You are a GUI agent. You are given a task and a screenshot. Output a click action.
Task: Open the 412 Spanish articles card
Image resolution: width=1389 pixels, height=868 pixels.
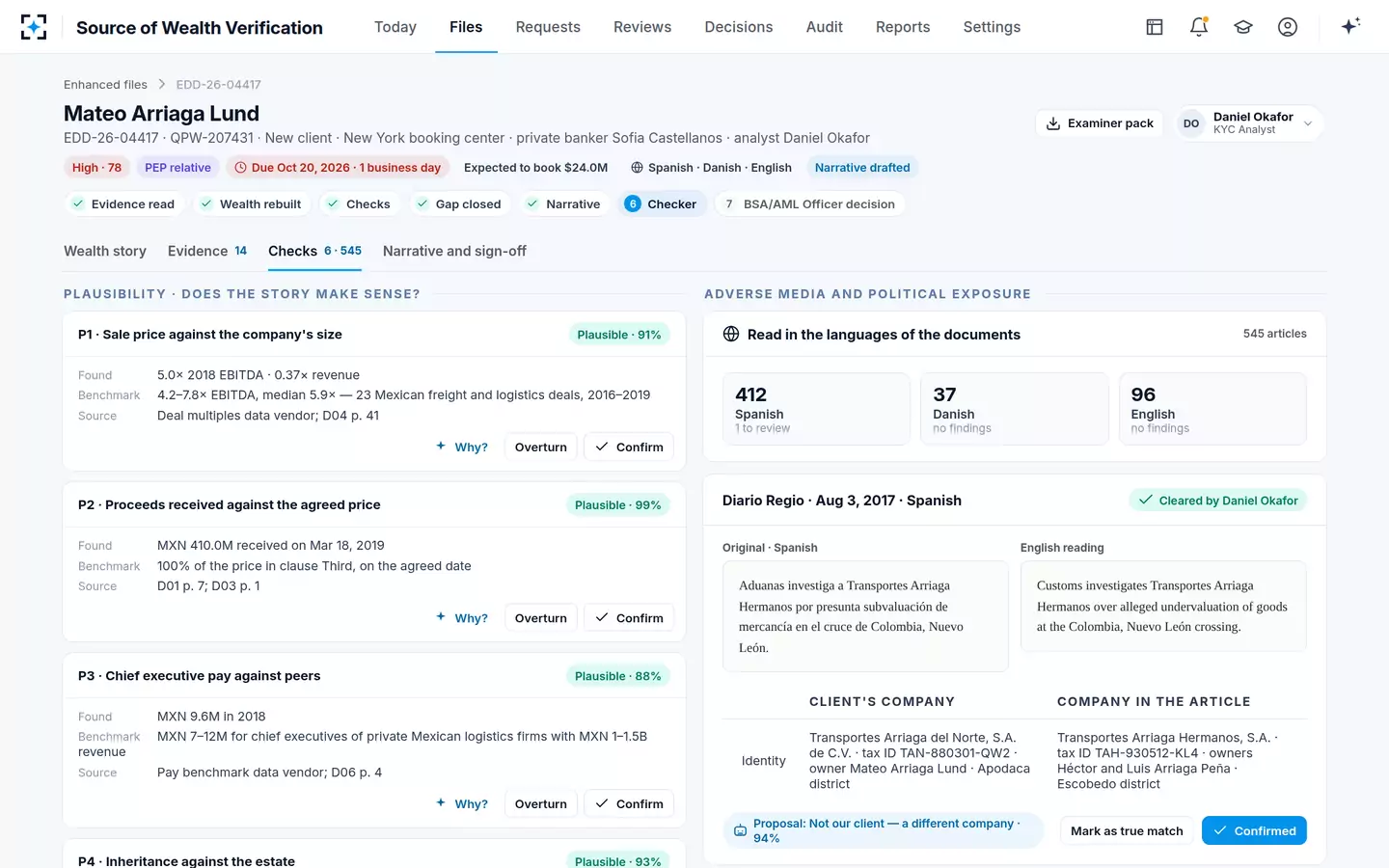[816, 409]
